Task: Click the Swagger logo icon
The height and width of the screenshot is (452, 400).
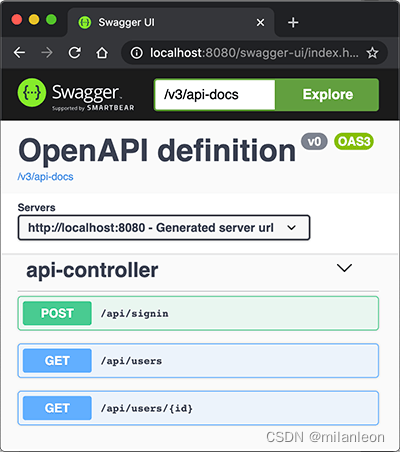Action: pyautogui.click(x=32, y=93)
